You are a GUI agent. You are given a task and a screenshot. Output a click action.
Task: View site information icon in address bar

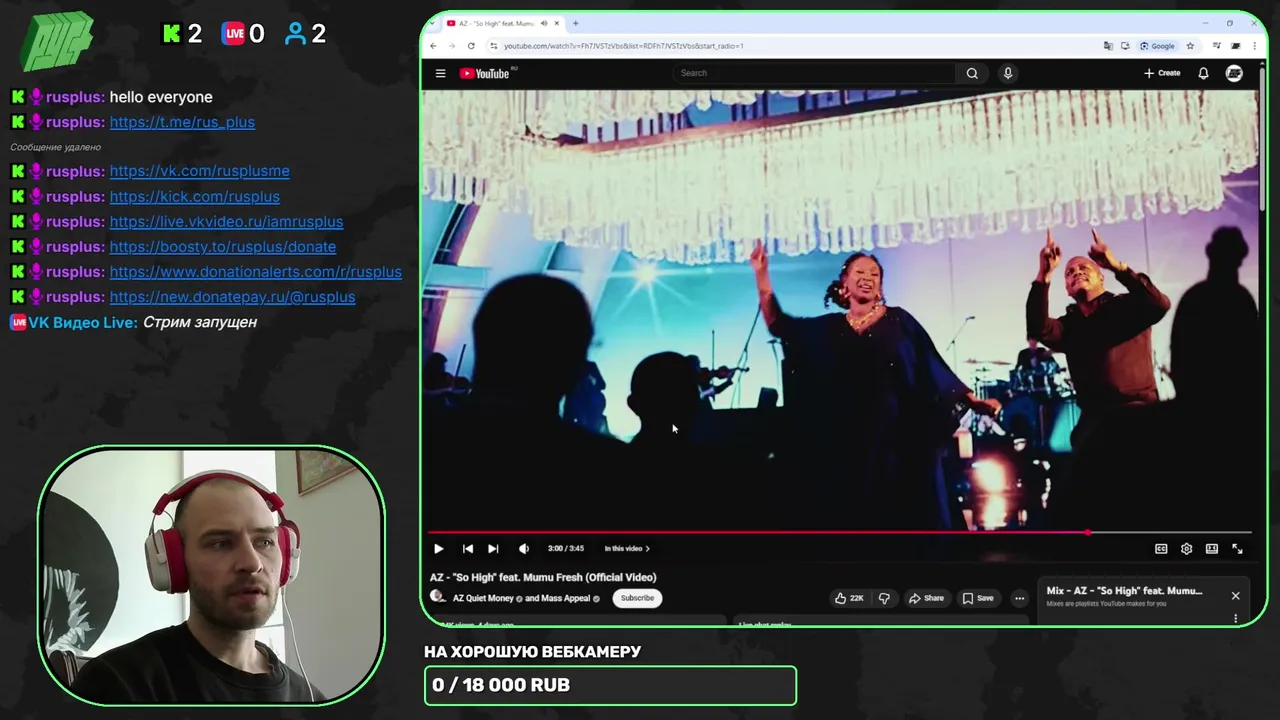click(494, 46)
